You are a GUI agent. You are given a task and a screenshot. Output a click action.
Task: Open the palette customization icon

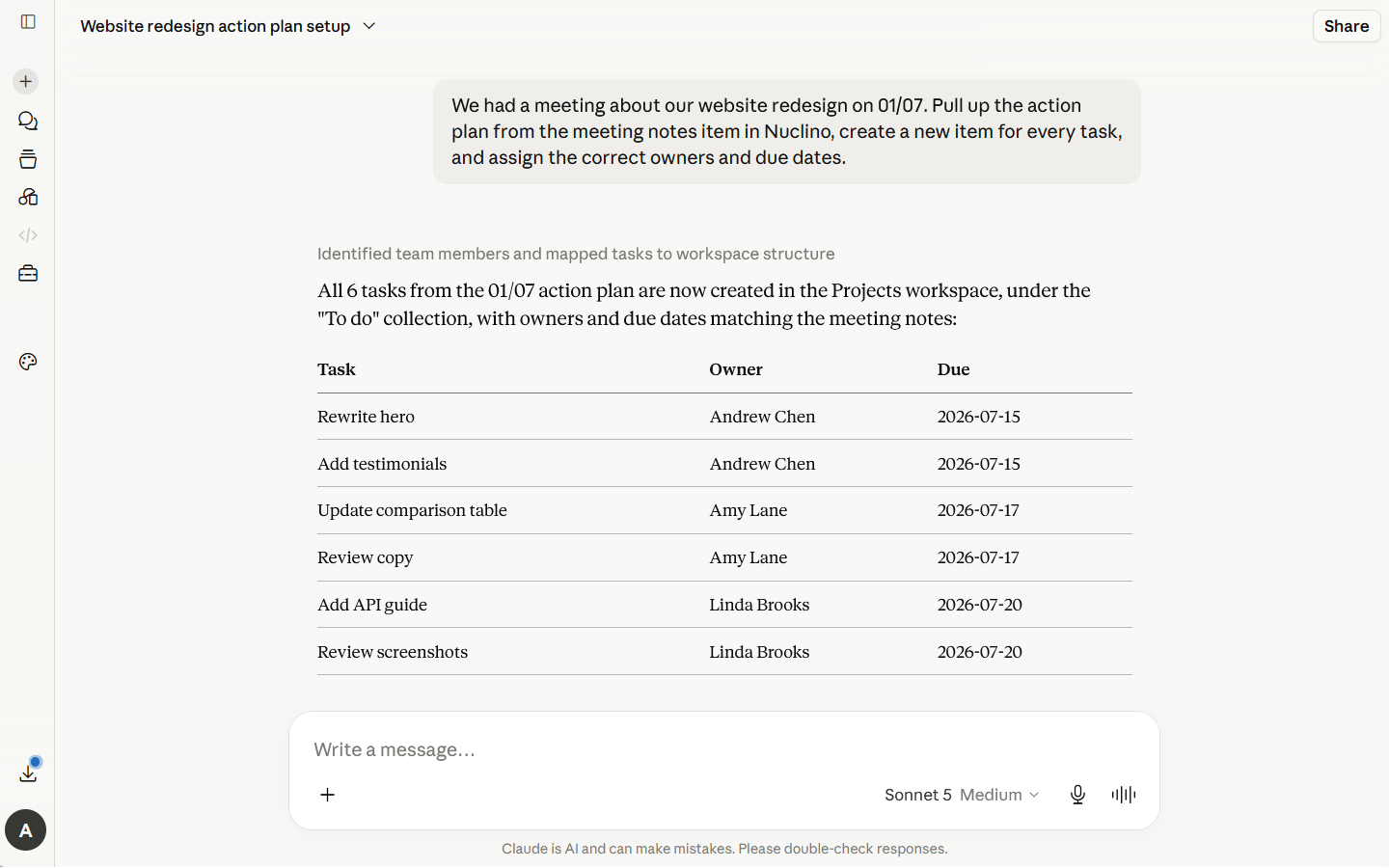(x=28, y=362)
